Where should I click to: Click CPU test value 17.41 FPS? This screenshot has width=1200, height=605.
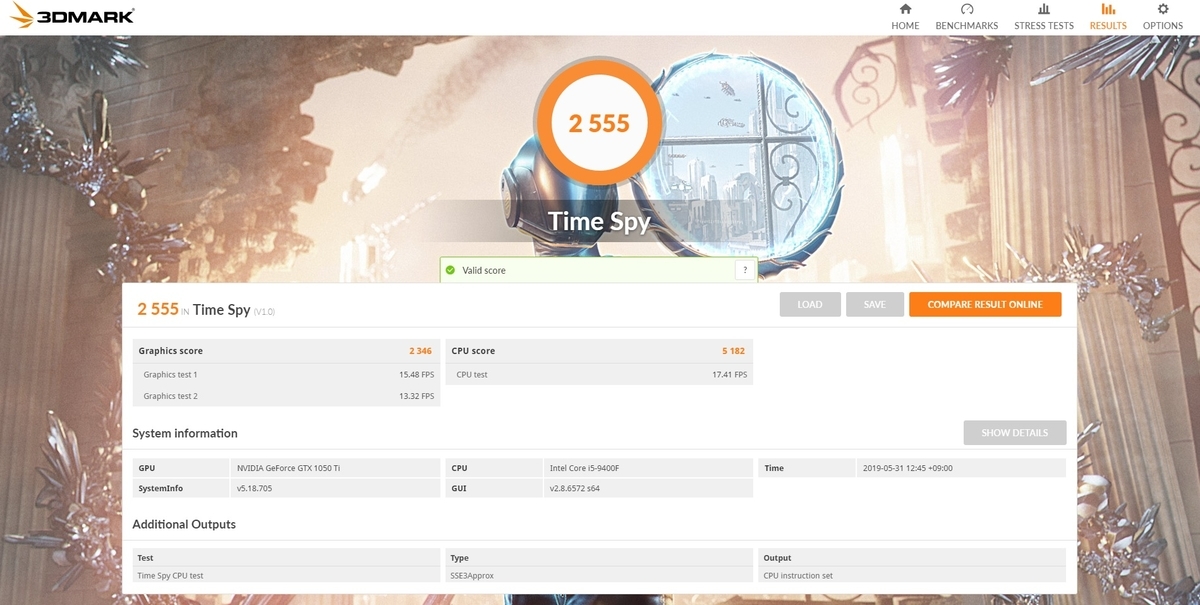(x=729, y=375)
